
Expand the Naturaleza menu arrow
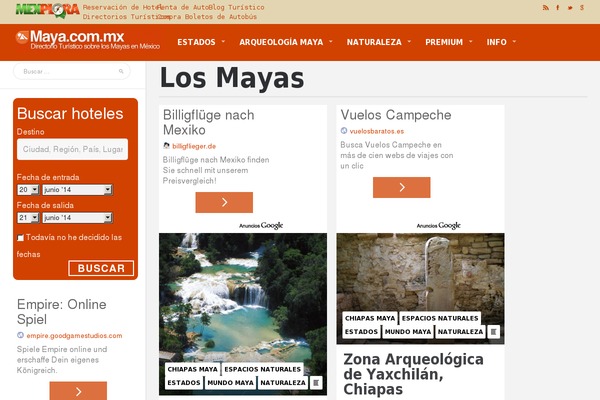pyautogui.click(x=409, y=41)
